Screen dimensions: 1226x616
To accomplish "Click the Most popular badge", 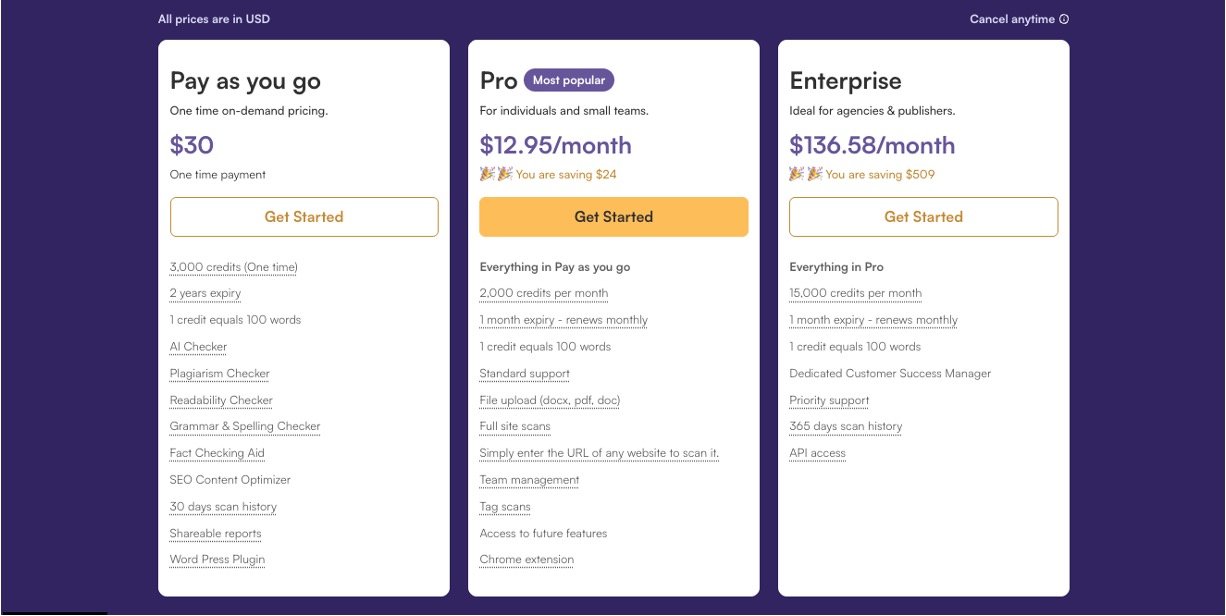I will click(x=569, y=80).
